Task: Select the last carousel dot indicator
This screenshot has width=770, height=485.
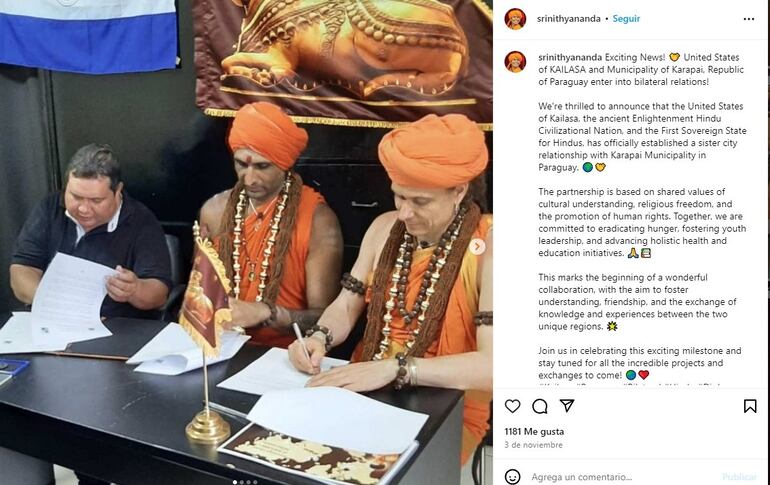Action: (255, 482)
